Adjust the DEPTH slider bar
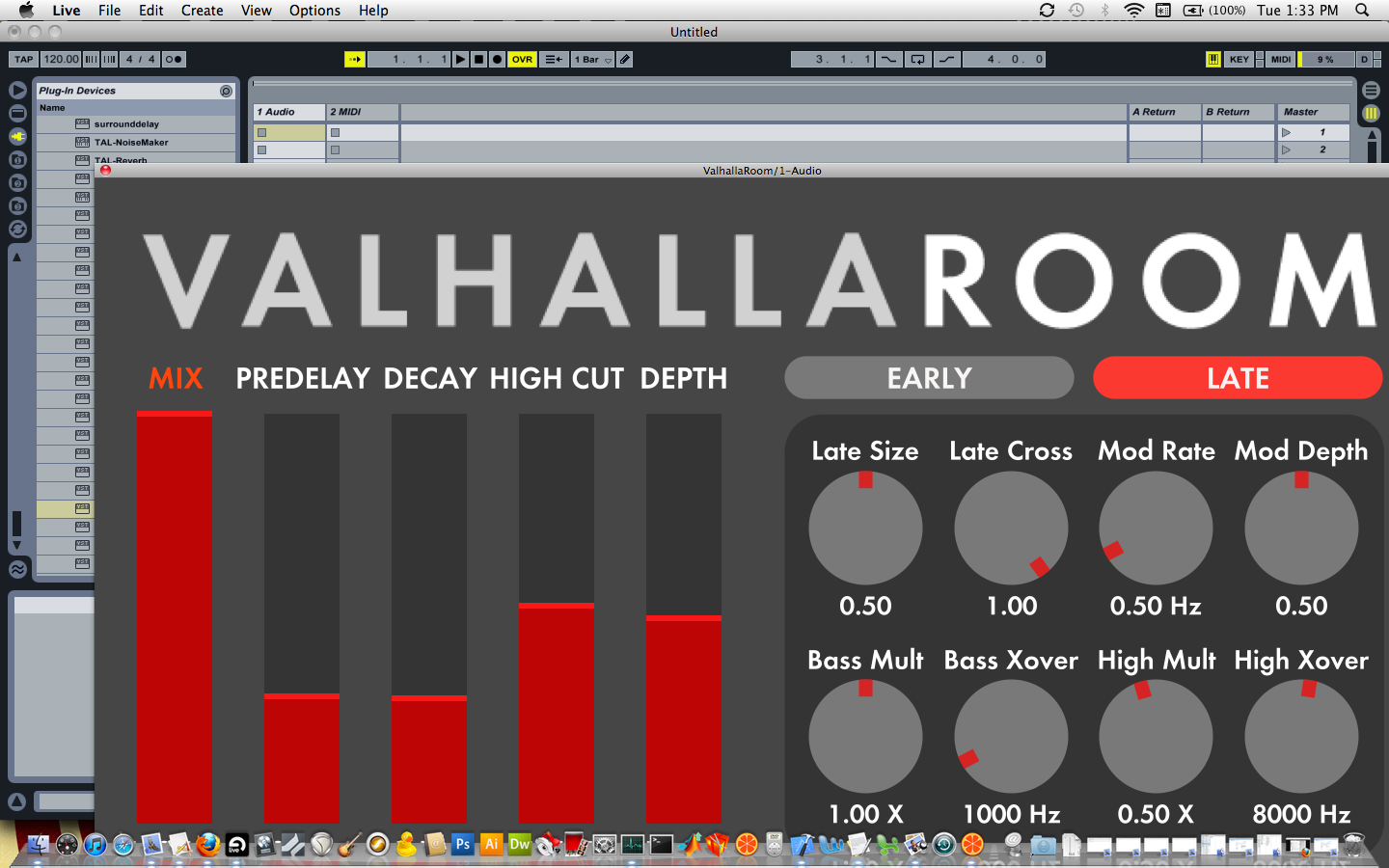The image size is (1389, 868). tap(683, 617)
